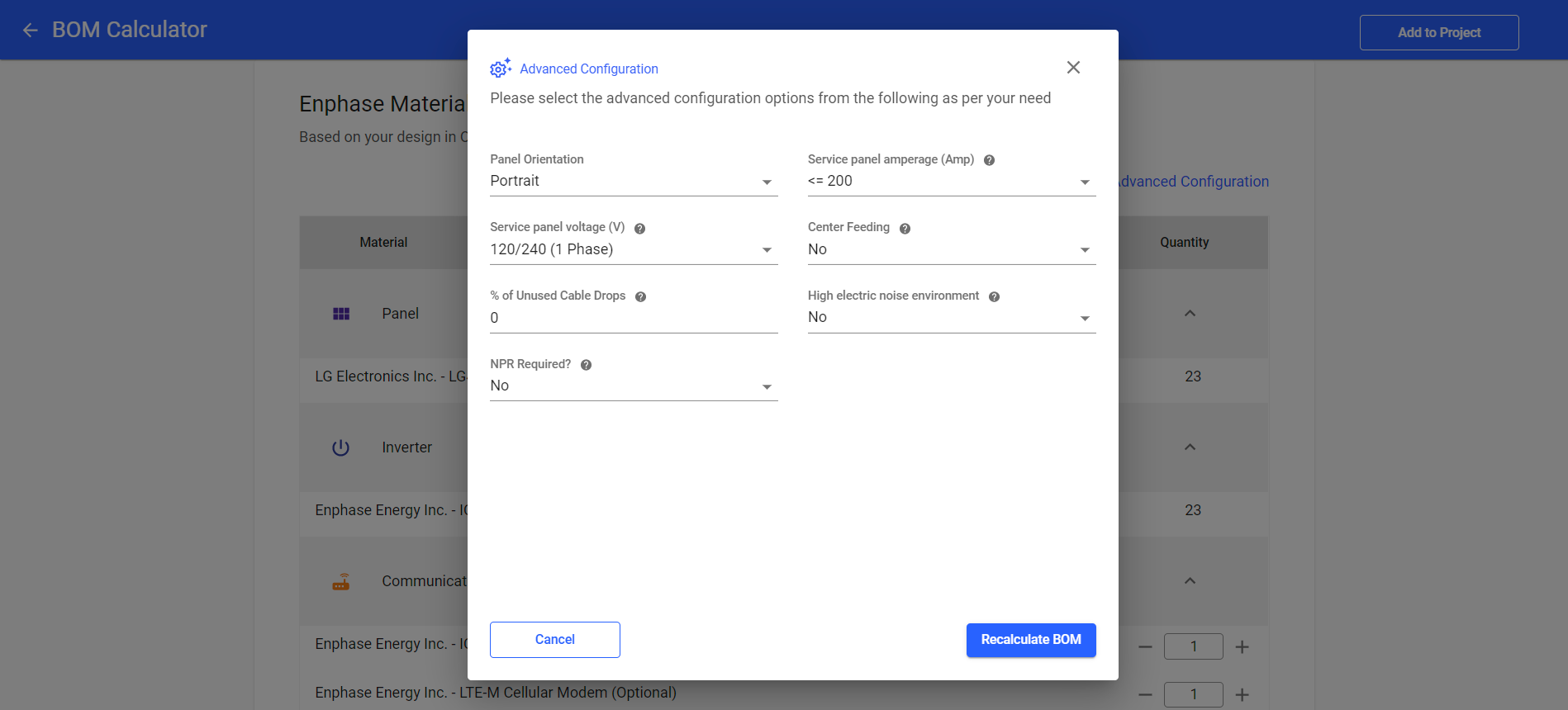Screen dimensions: 1568x710
Task: Close the Advanced Configuration dialog
Action: [1073, 68]
